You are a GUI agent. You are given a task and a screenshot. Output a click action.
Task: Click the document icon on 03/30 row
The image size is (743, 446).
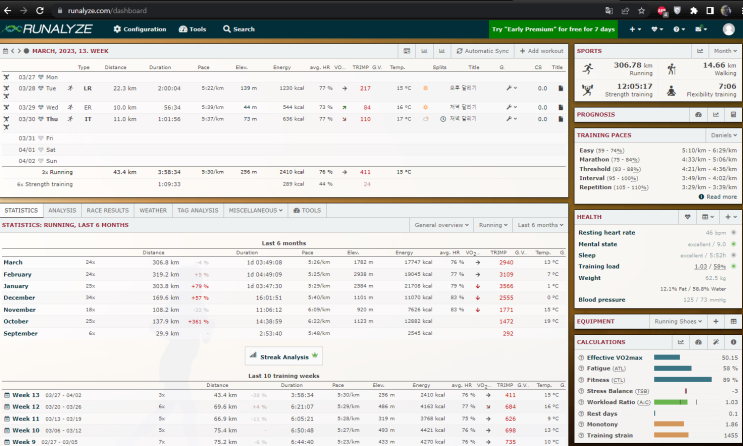561,119
